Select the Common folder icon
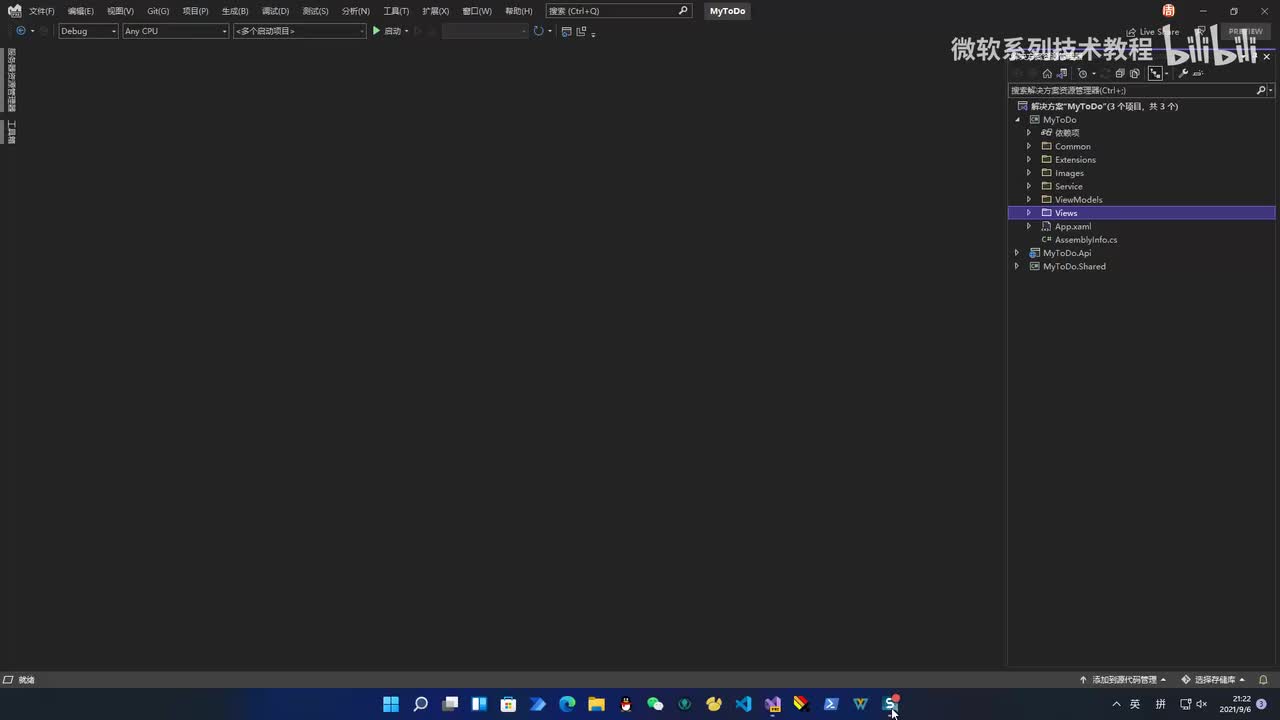Viewport: 1280px width, 720px height. [x=1047, y=146]
